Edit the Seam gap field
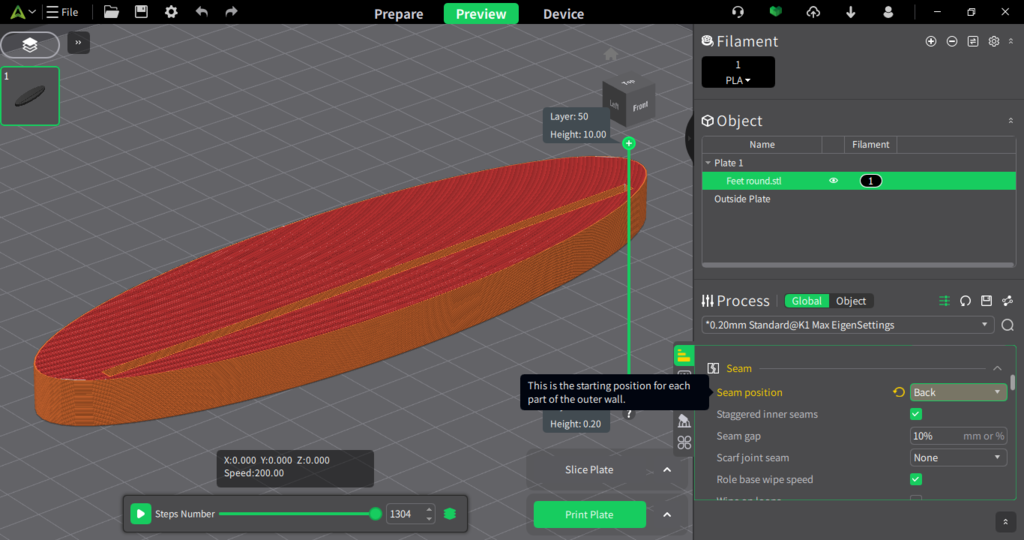The width and height of the screenshot is (1024, 540). coord(957,436)
